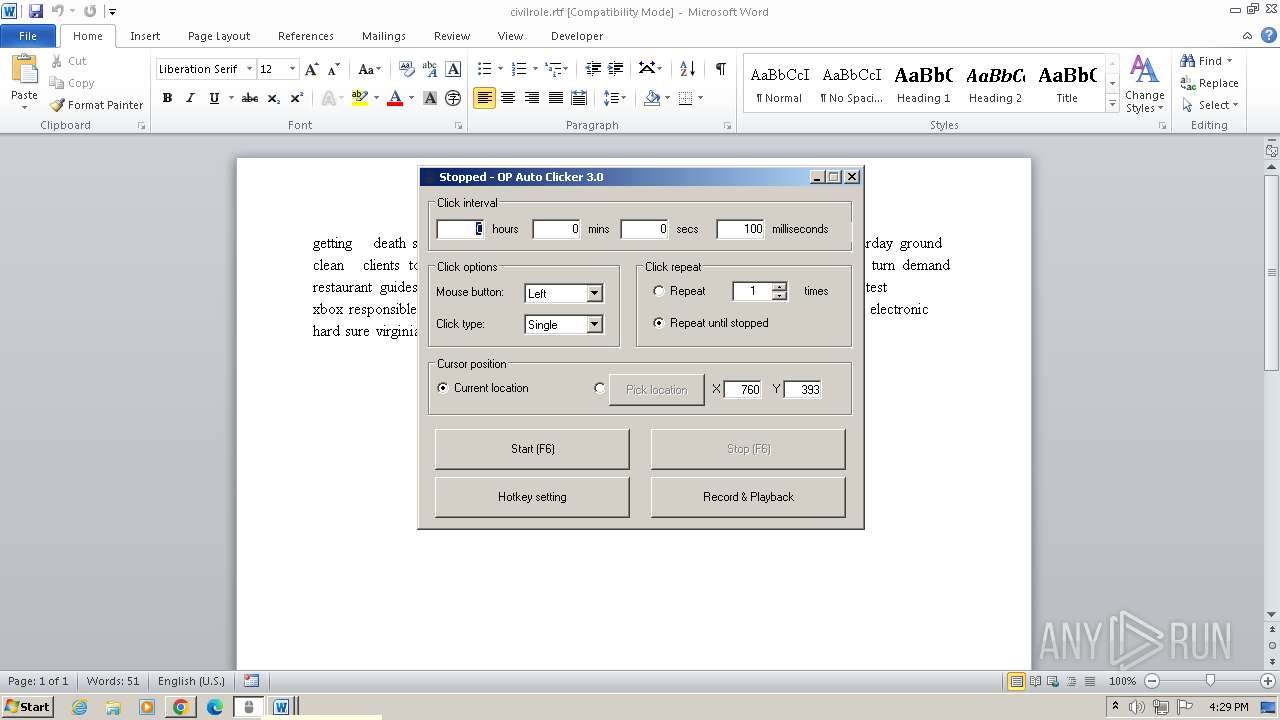Click Replace in Editing group
1280x720 pixels.
point(1209,83)
